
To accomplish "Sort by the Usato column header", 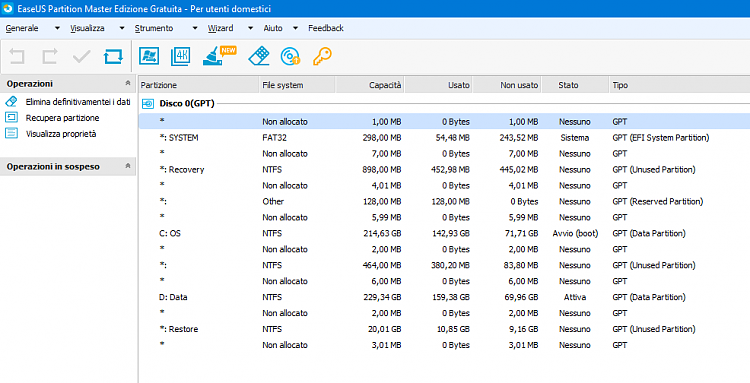I will click(438, 85).
